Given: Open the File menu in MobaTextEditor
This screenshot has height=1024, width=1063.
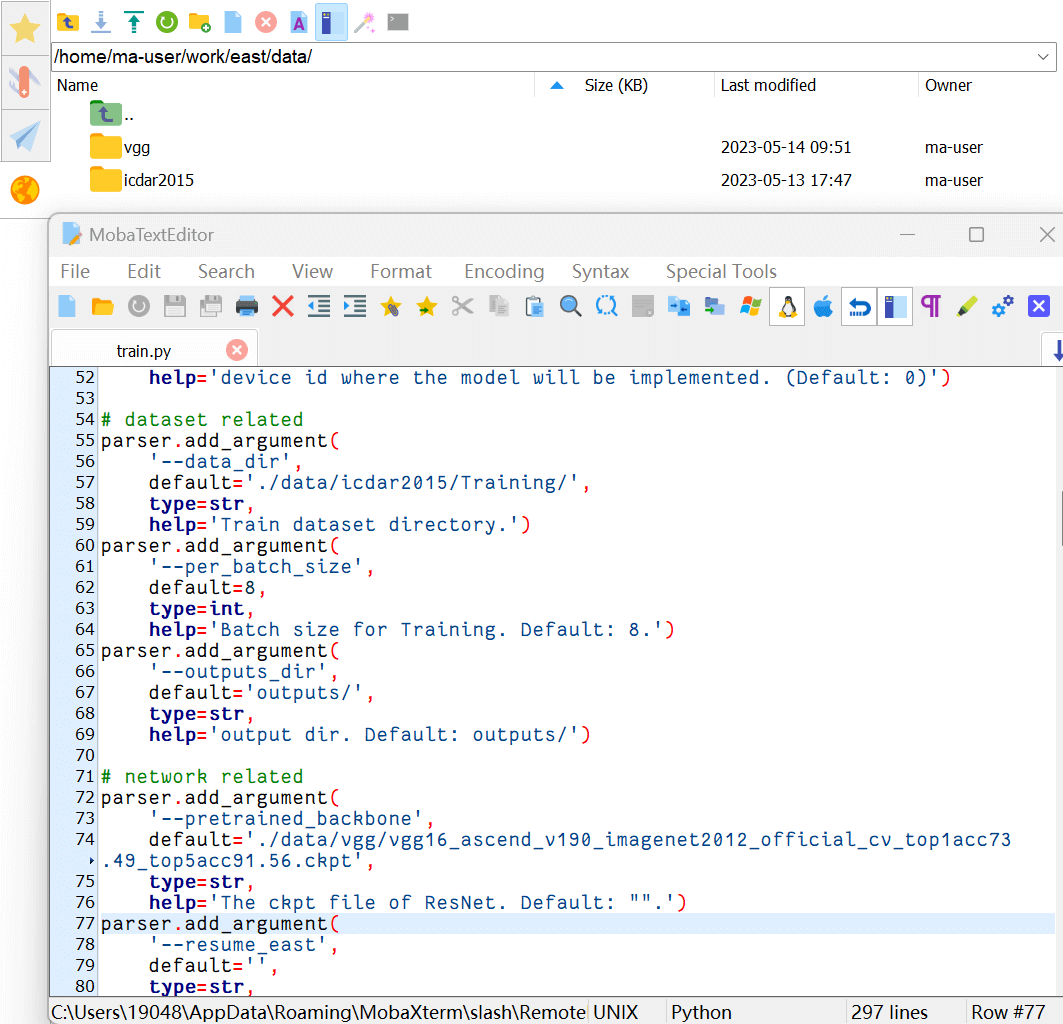Looking at the screenshot, I should click(75, 272).
